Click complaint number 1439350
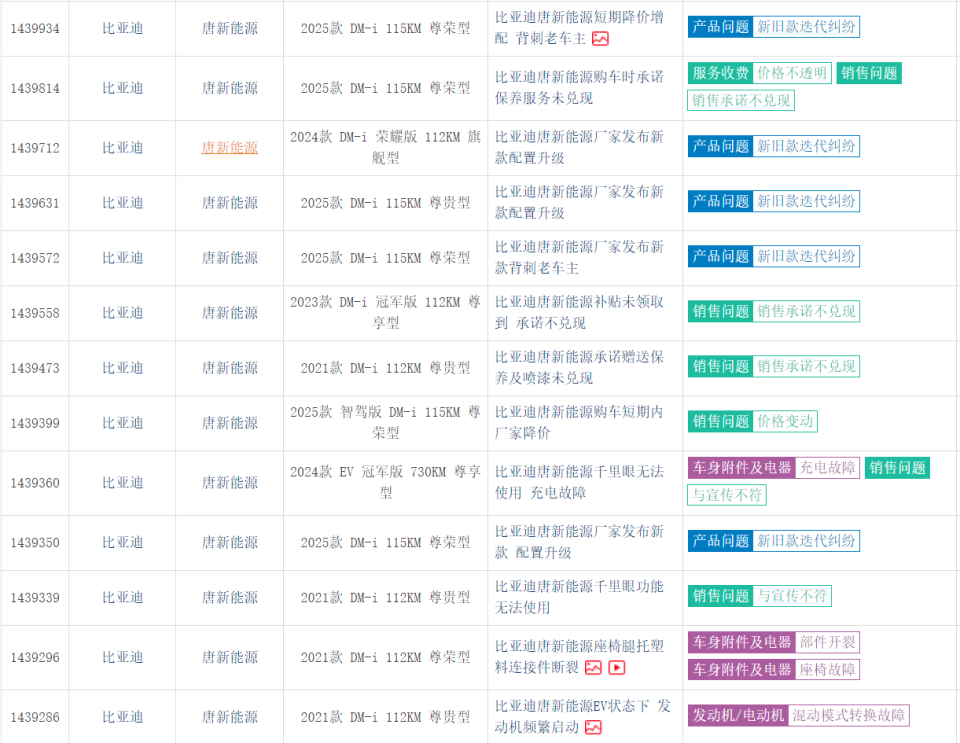 tap(35, 543)
